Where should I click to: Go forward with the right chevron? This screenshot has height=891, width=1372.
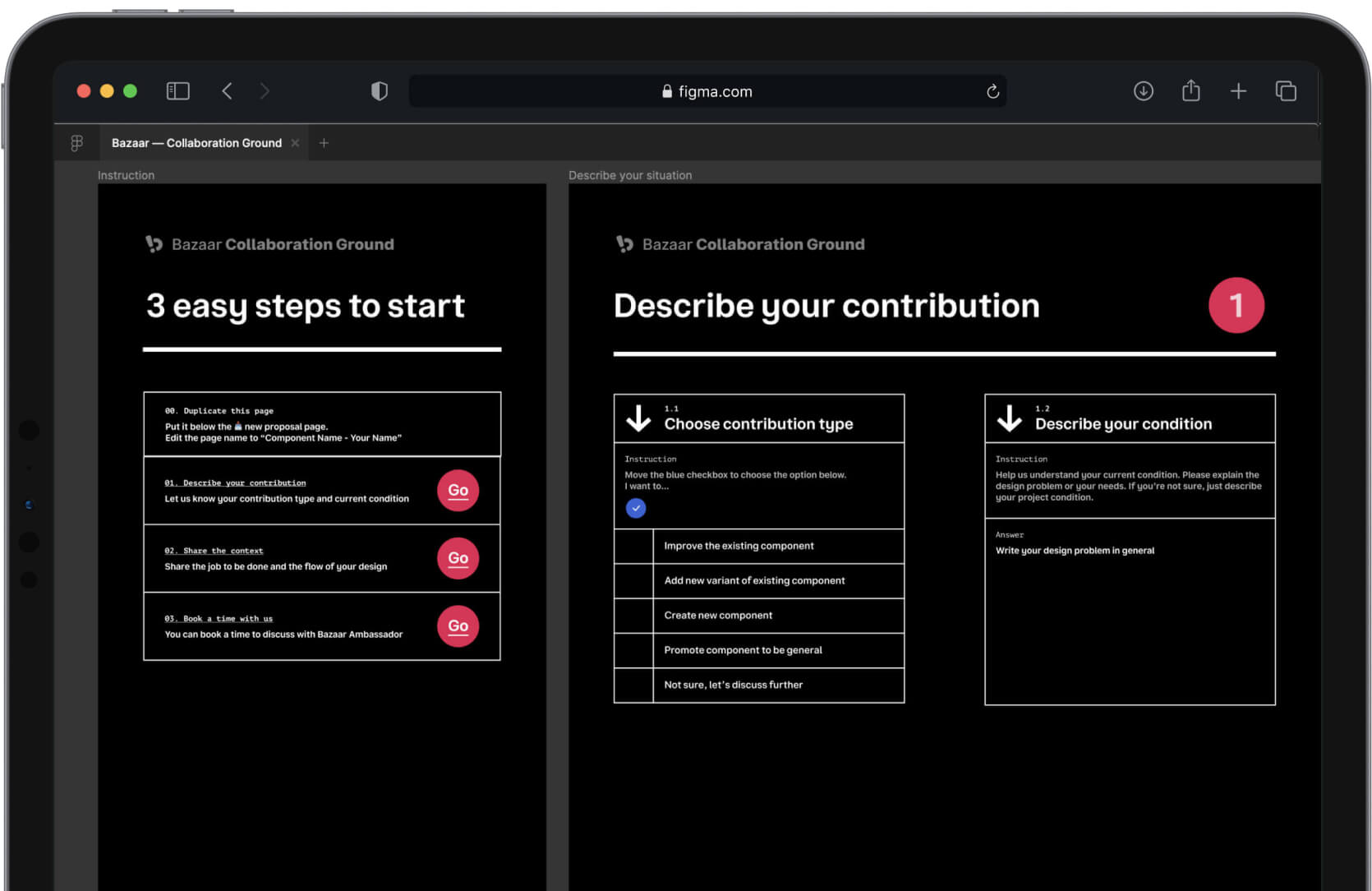264,91
